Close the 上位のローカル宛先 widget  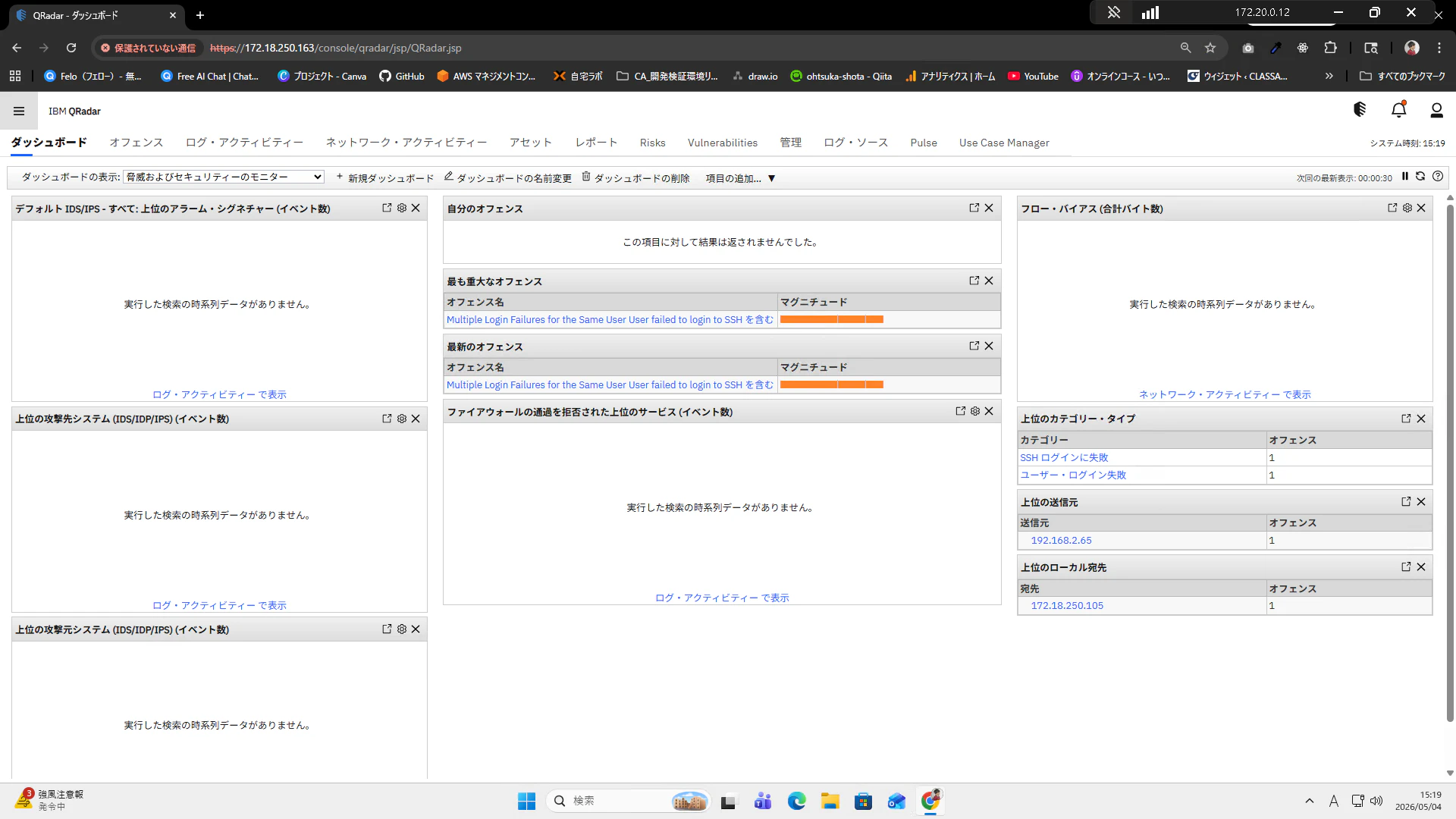click(1421, 567)
